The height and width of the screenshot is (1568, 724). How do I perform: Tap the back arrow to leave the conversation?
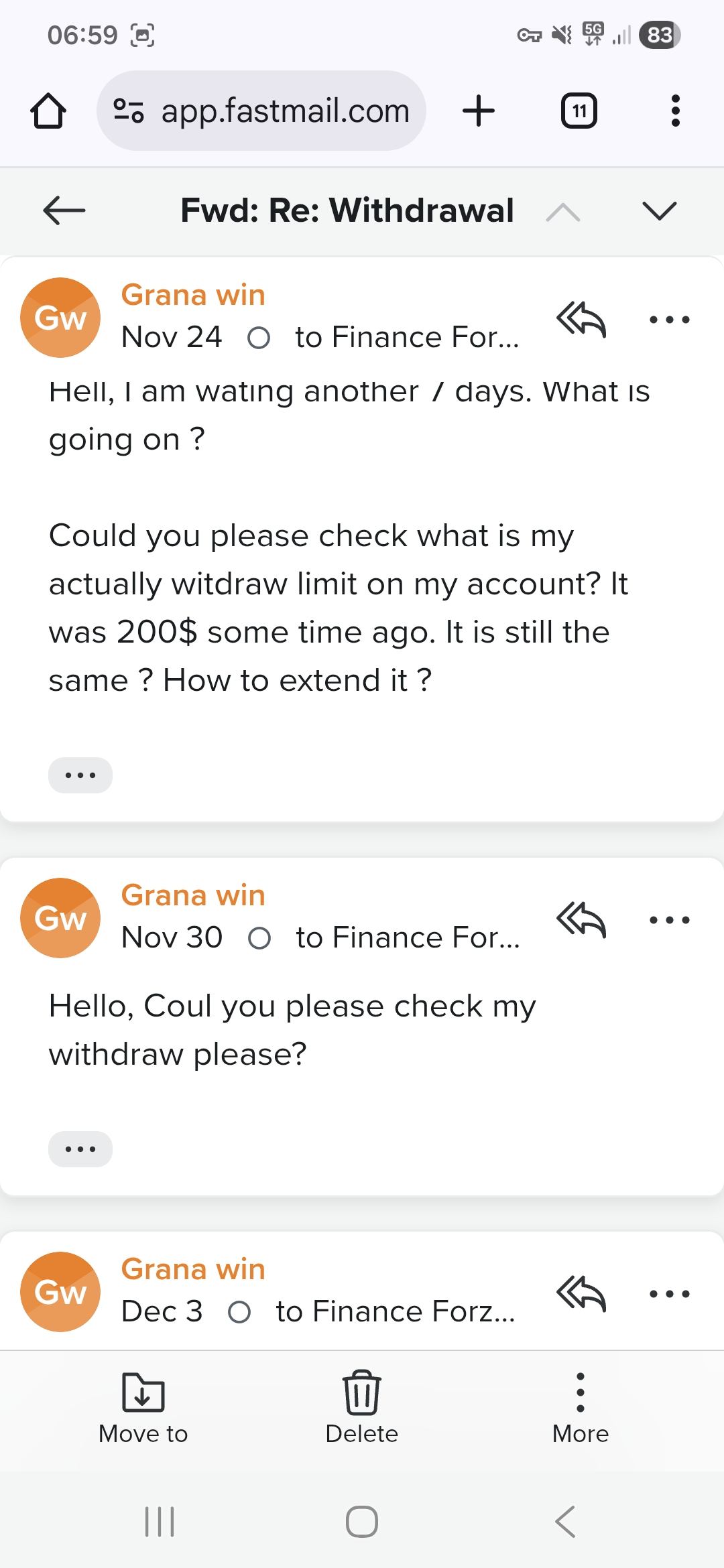pyautogui.click(x=64, y=210)
